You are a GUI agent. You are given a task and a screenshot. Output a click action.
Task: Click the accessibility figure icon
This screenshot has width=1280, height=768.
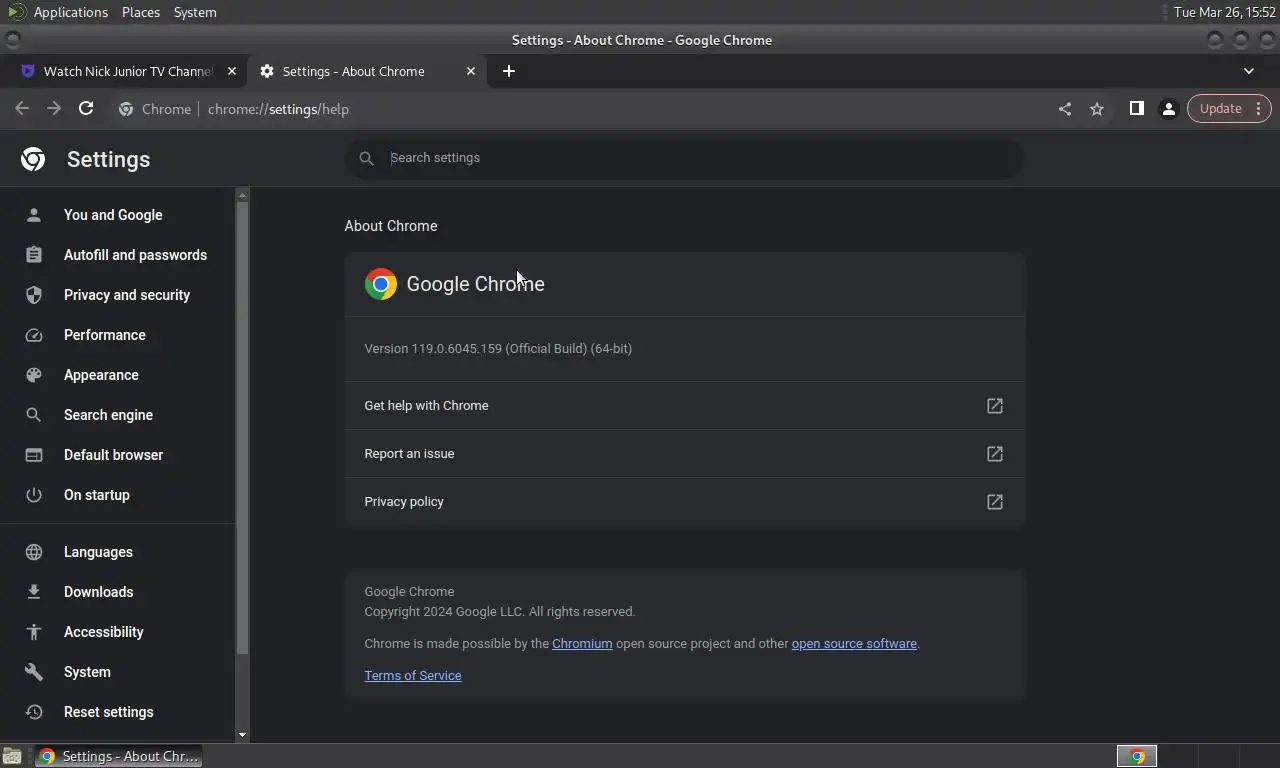coord(34,632)
